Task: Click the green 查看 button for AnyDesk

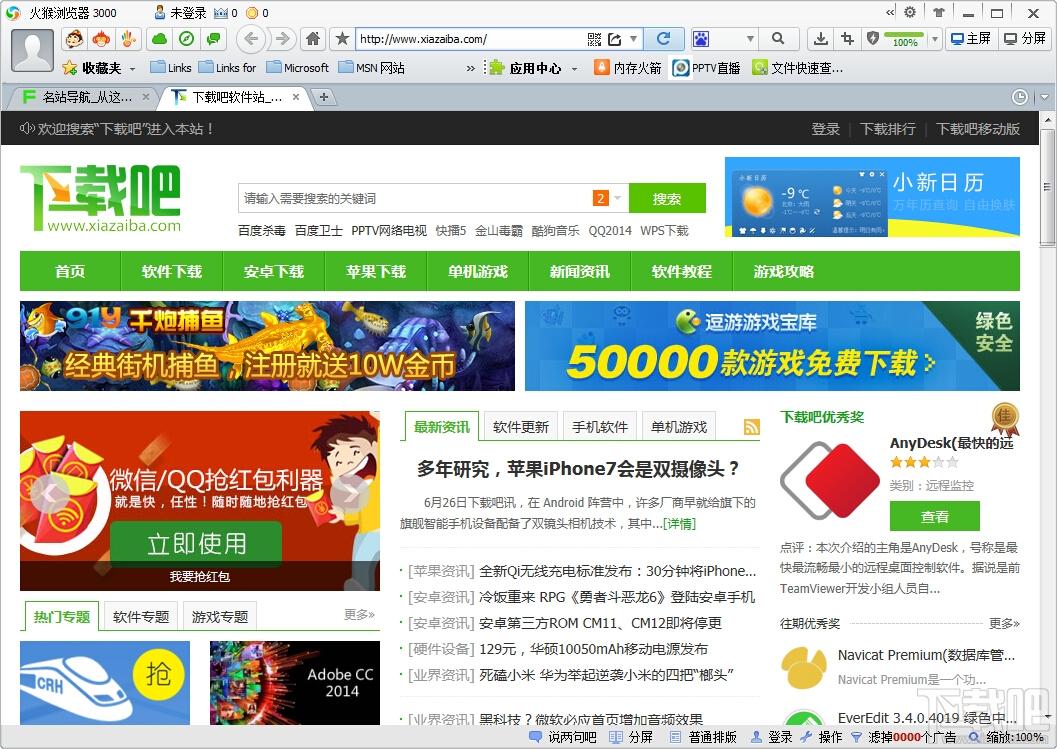Action: point(934,517)
